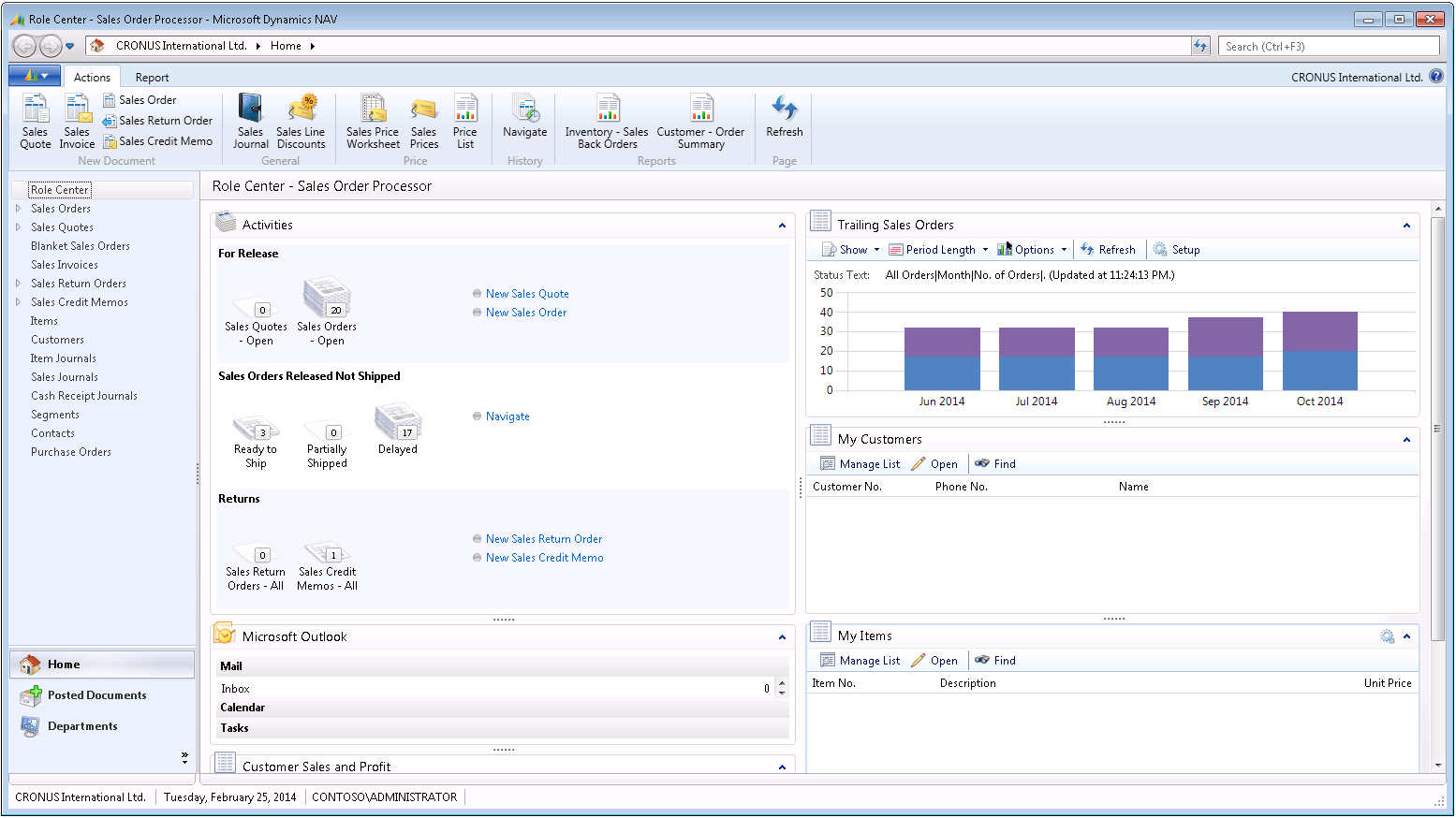Collapse the My Customers part
The width and height of the screenshot is (1456, 818).
click(x=1406, y=440)
